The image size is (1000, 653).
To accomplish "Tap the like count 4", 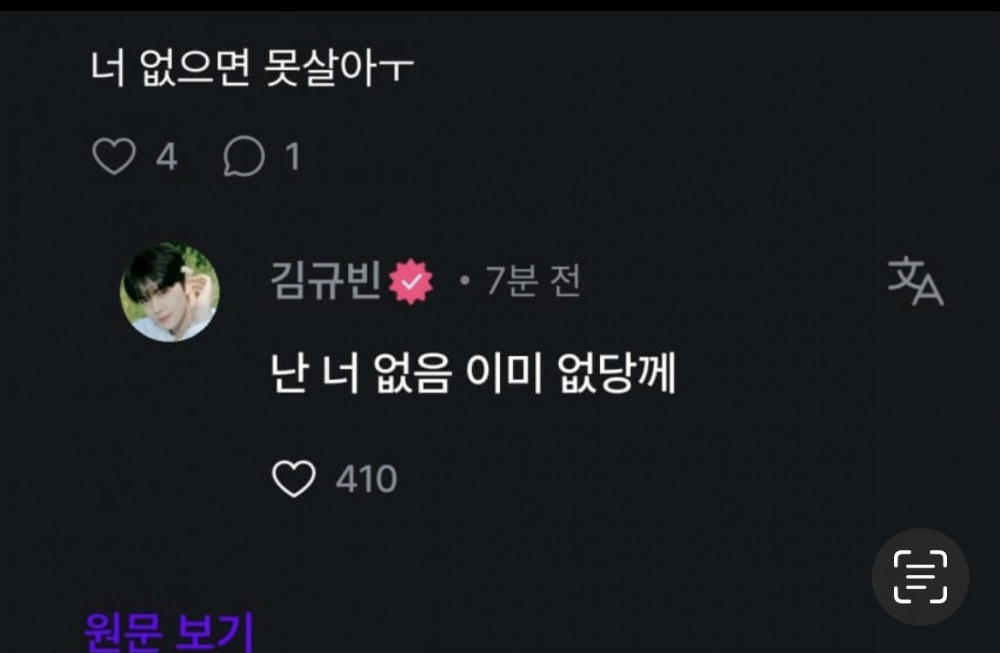I will pyautogui.click(x=166, y=157).
